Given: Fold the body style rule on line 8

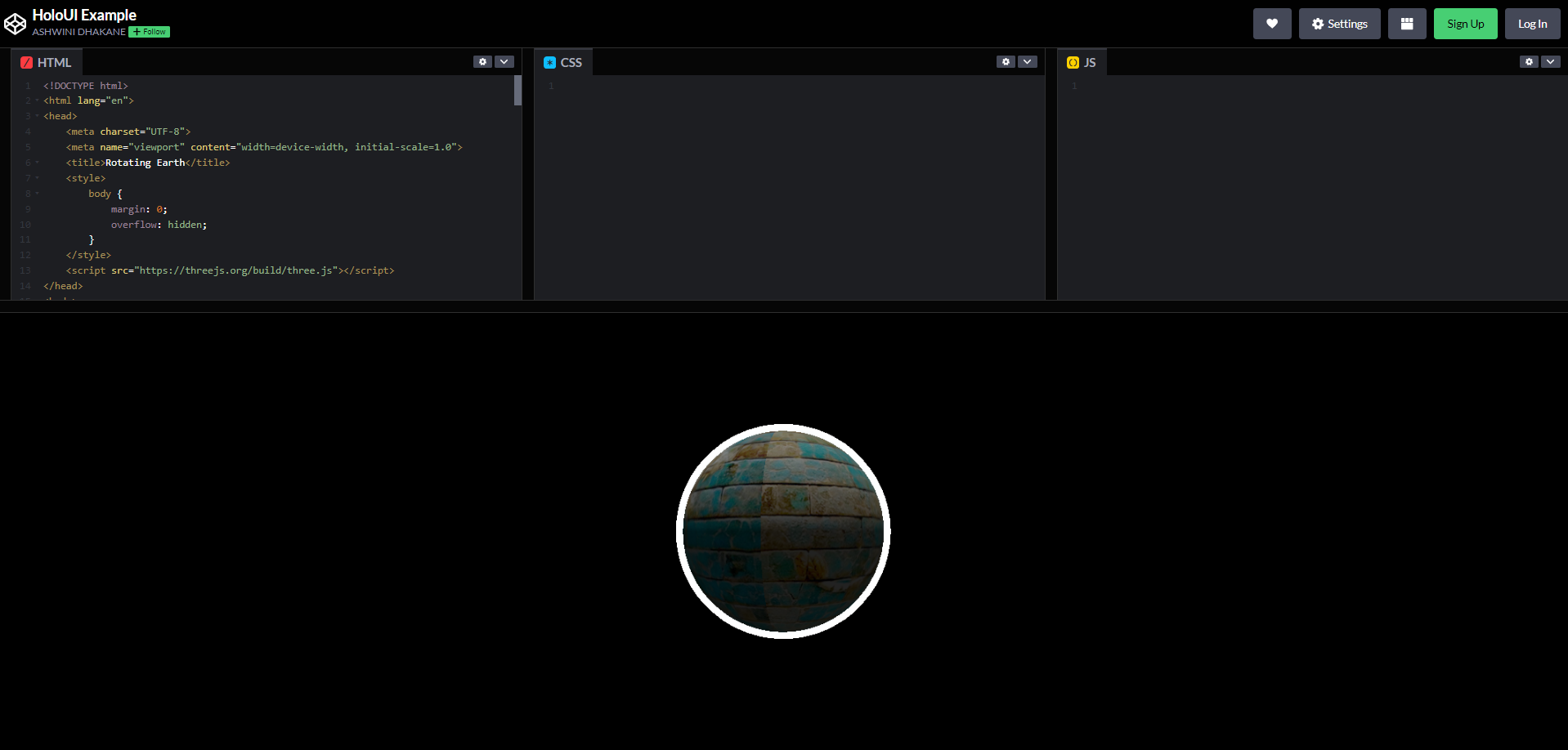Looking at the screenshot, I should tap(37, 194).
